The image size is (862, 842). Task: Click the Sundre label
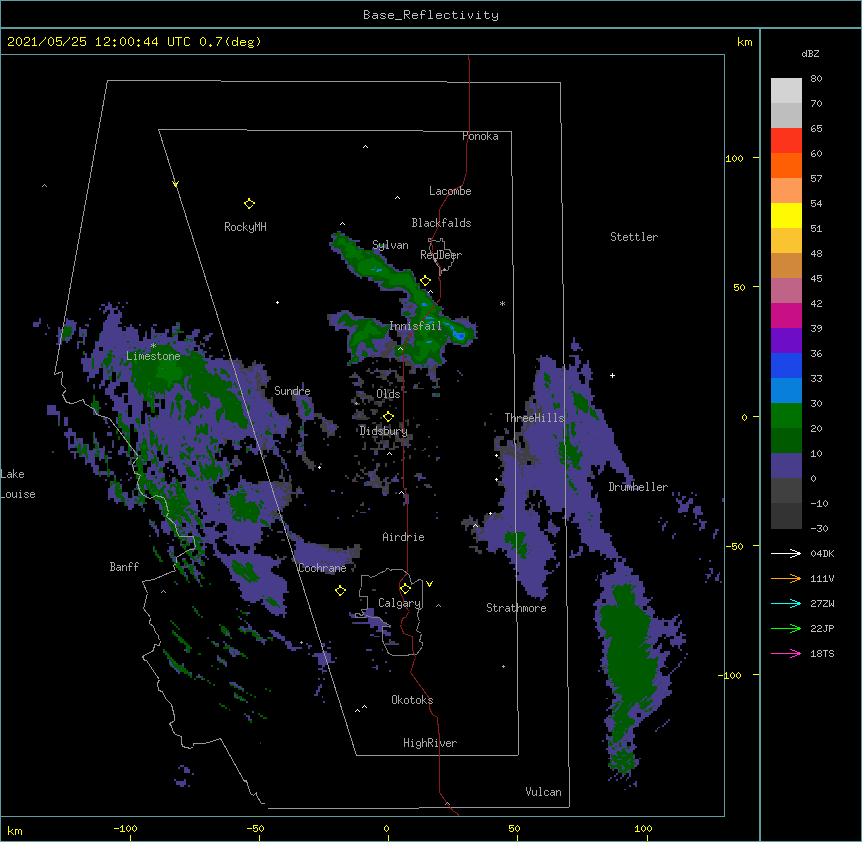(x=292, y=391)
